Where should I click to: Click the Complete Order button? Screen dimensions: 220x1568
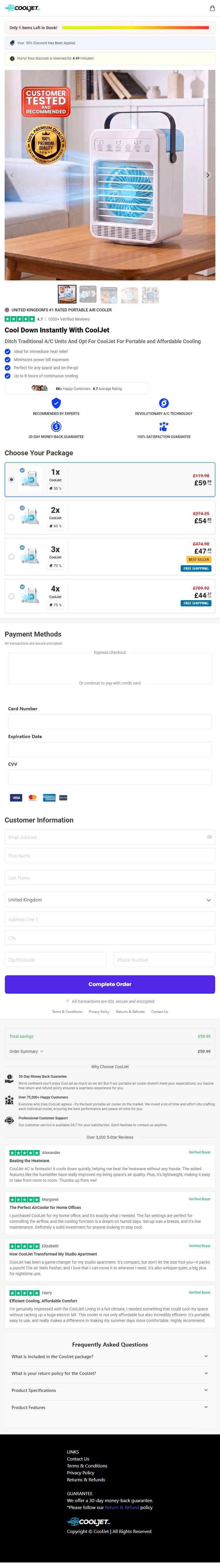click(110, 984)
